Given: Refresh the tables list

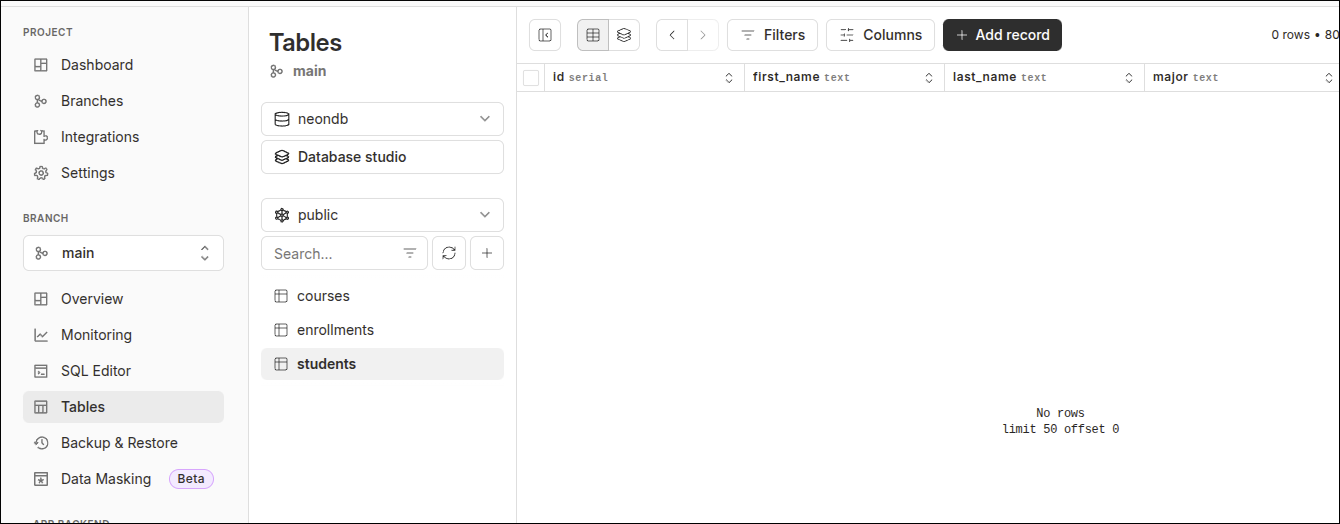Looking at the screenshot, I should tap(449, 253).
